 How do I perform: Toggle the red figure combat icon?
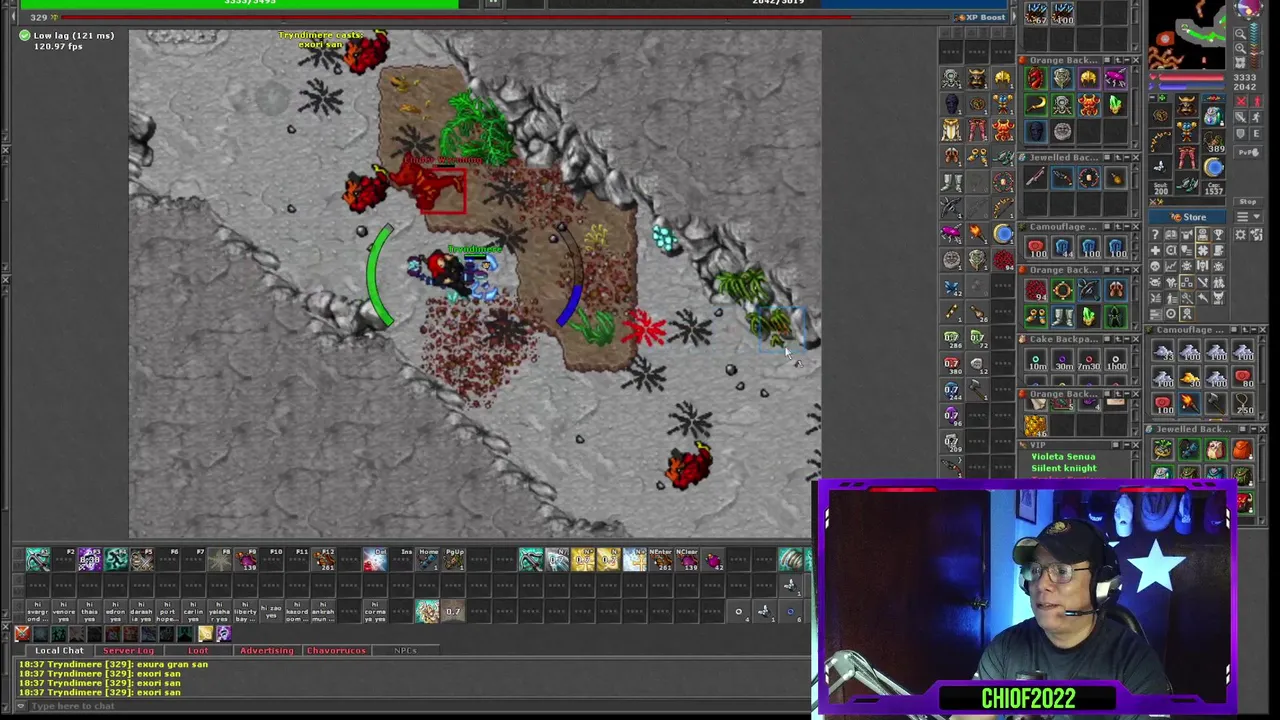tap(1257, 101)
